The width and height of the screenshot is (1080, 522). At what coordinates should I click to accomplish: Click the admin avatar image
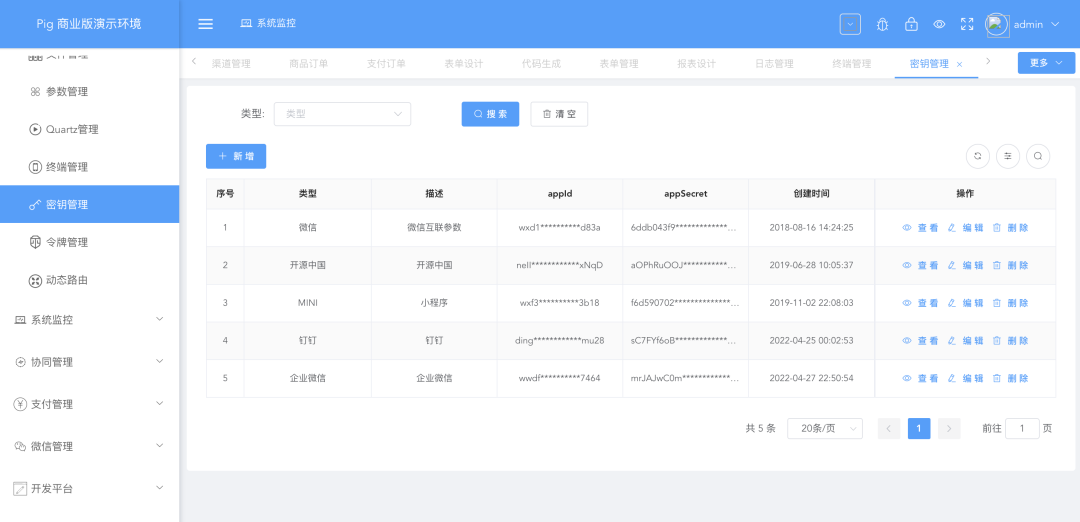tap(997, 24)
